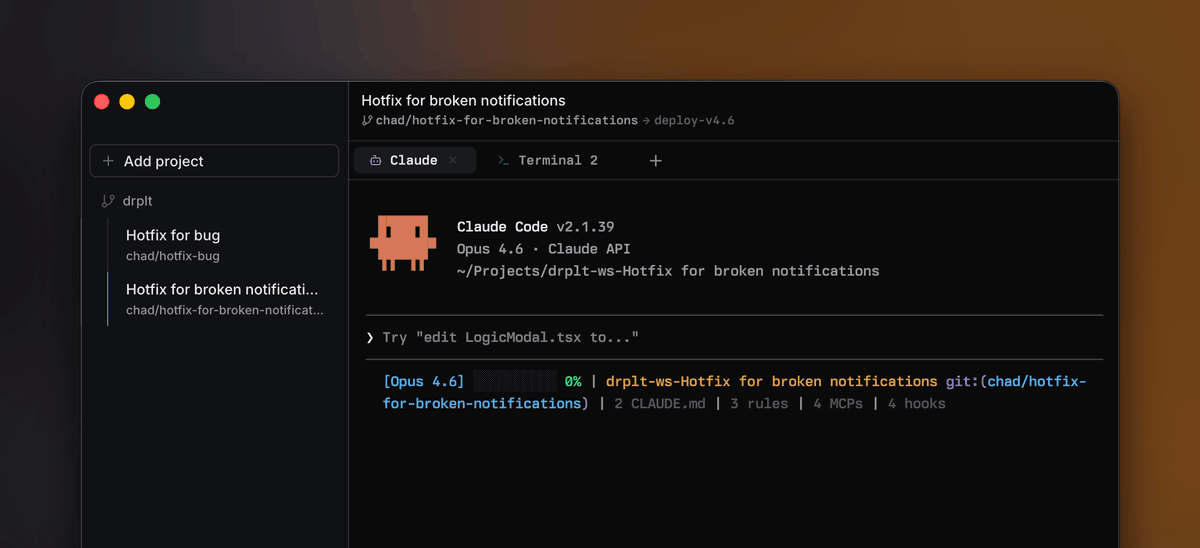Screen dimensions: 1200x548
Task: Click the green maximize window button
Action: point(152,101)
